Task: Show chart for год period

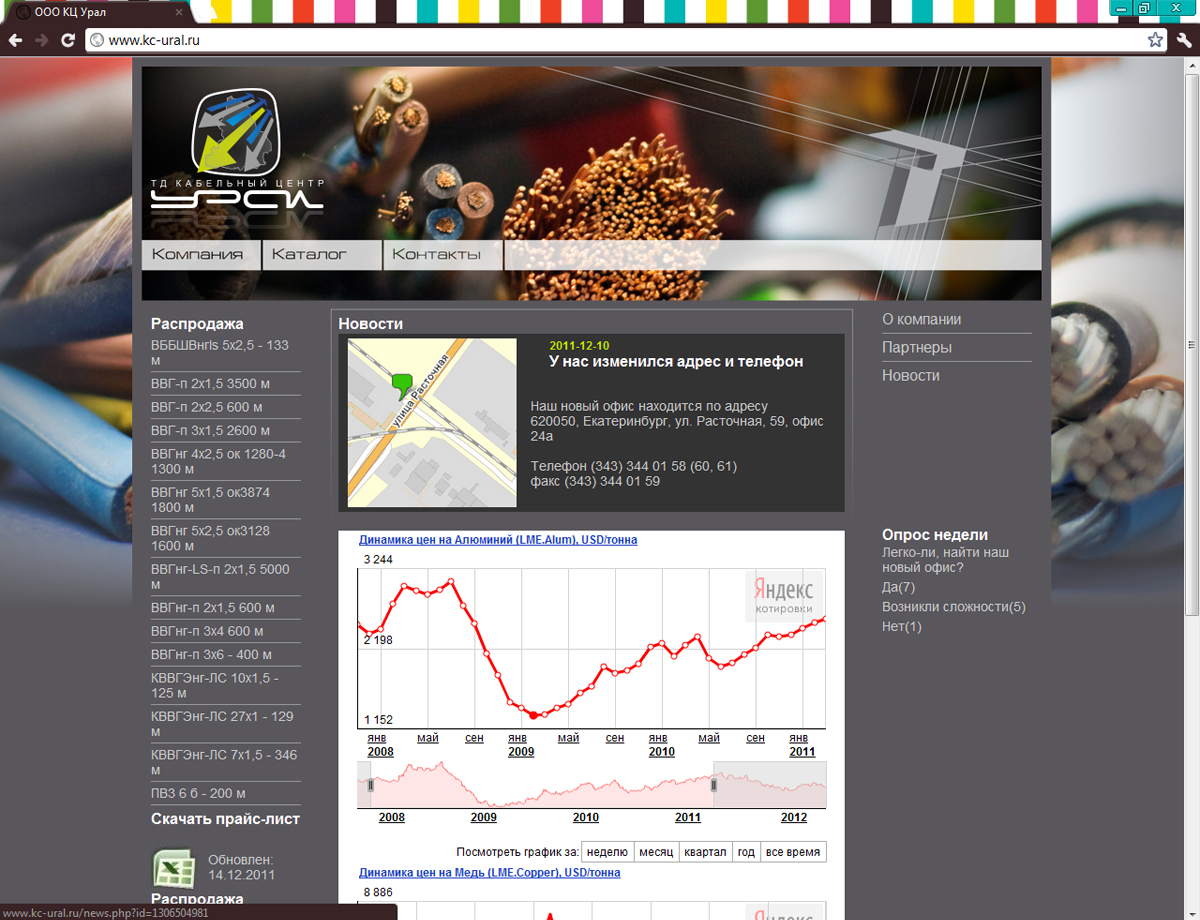Action: click(746, 852)
